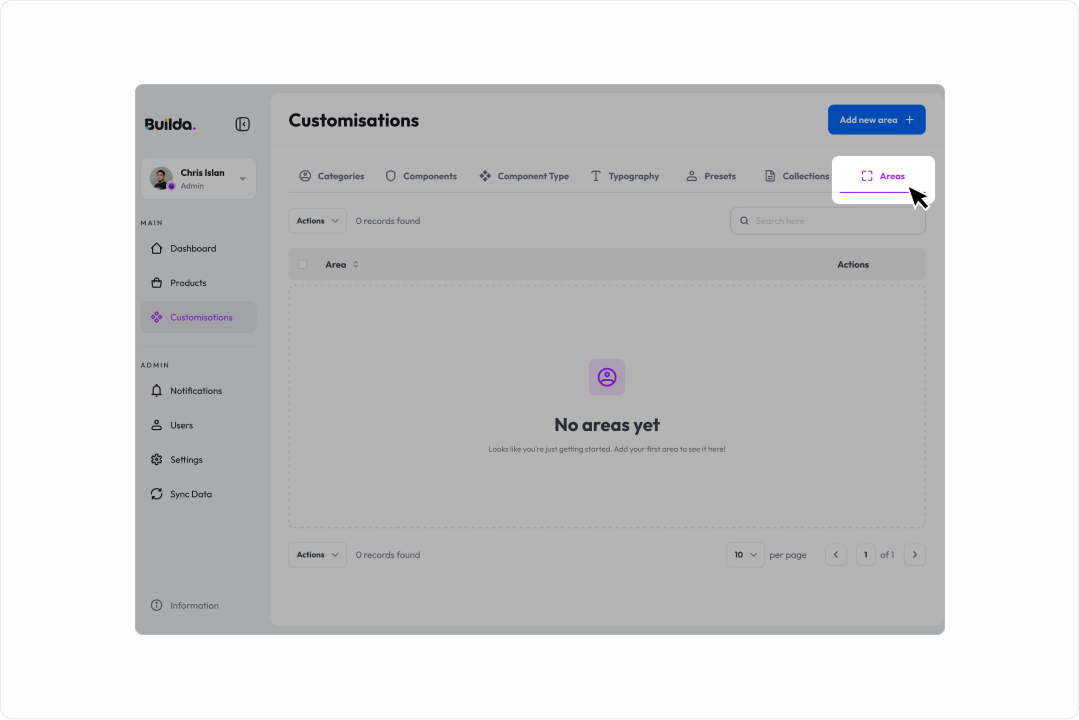Screen dimensions: 1079x720
Task: Open Sync Data from the sidebar
Action: tap(198, 494)
